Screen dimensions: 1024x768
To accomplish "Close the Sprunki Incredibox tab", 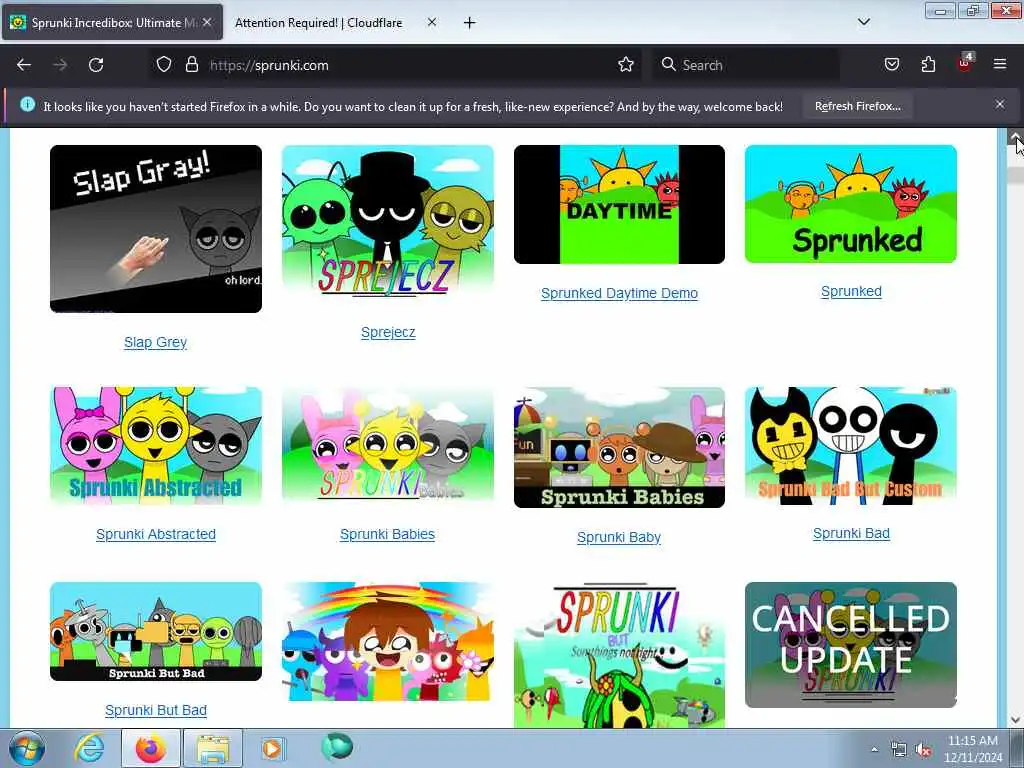I will click(x=207, y=22).
